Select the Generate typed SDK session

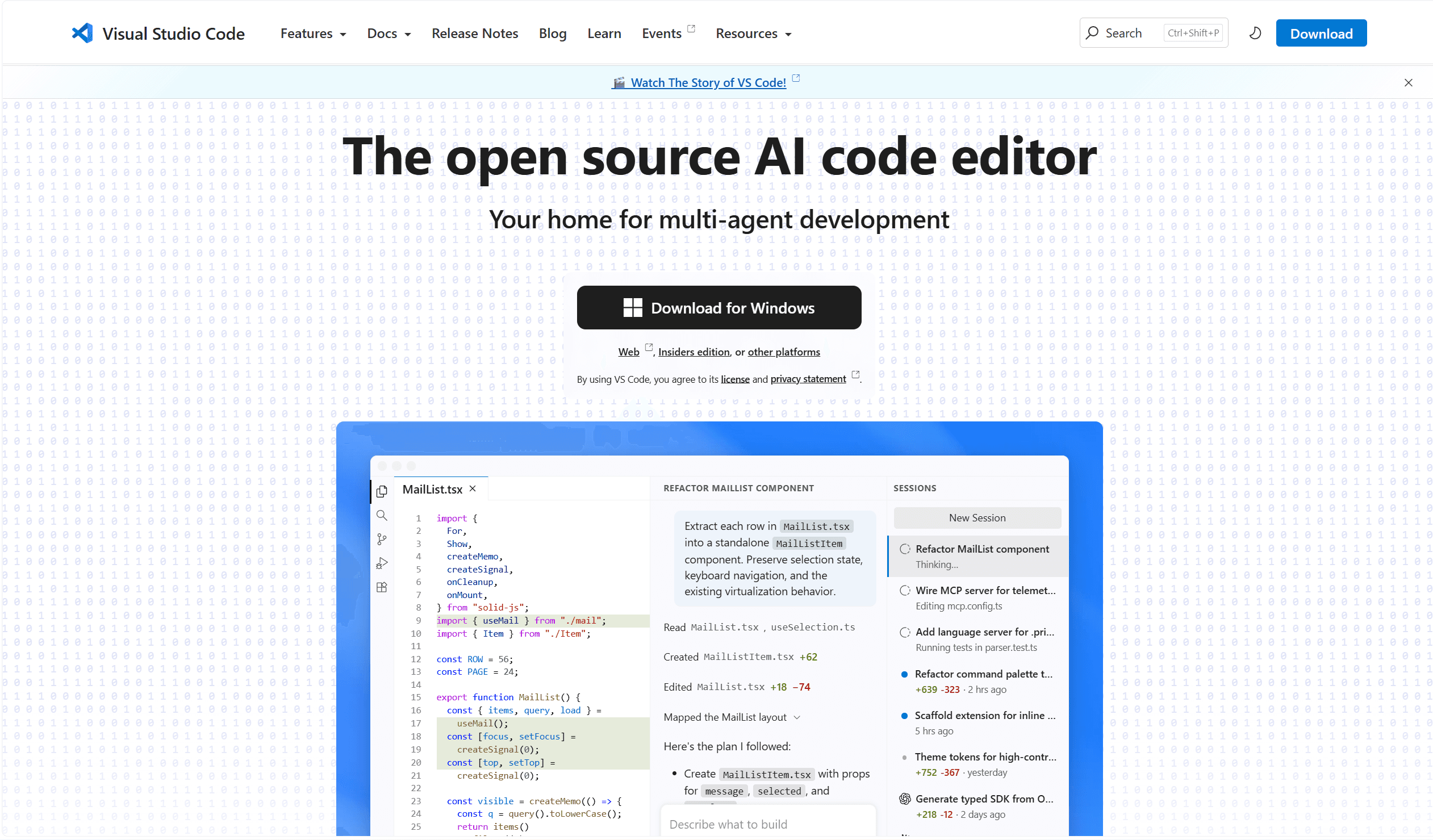pos(977,806)
